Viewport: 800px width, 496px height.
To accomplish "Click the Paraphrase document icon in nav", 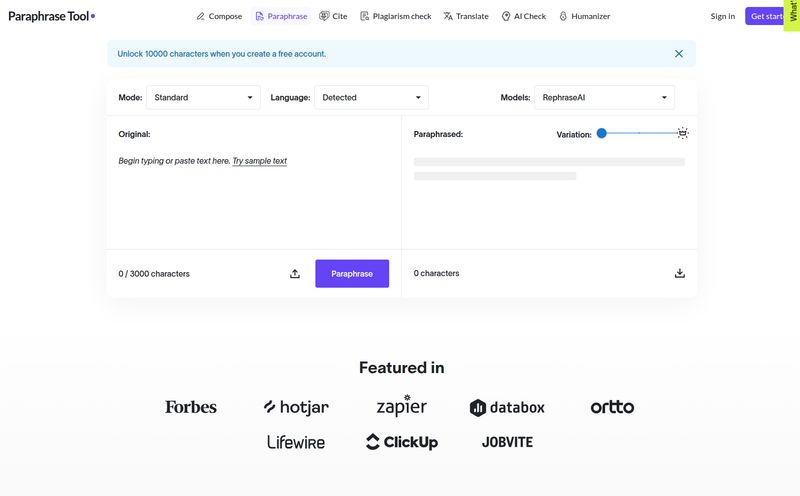I will pyautogui.click(x=259, y=16).
